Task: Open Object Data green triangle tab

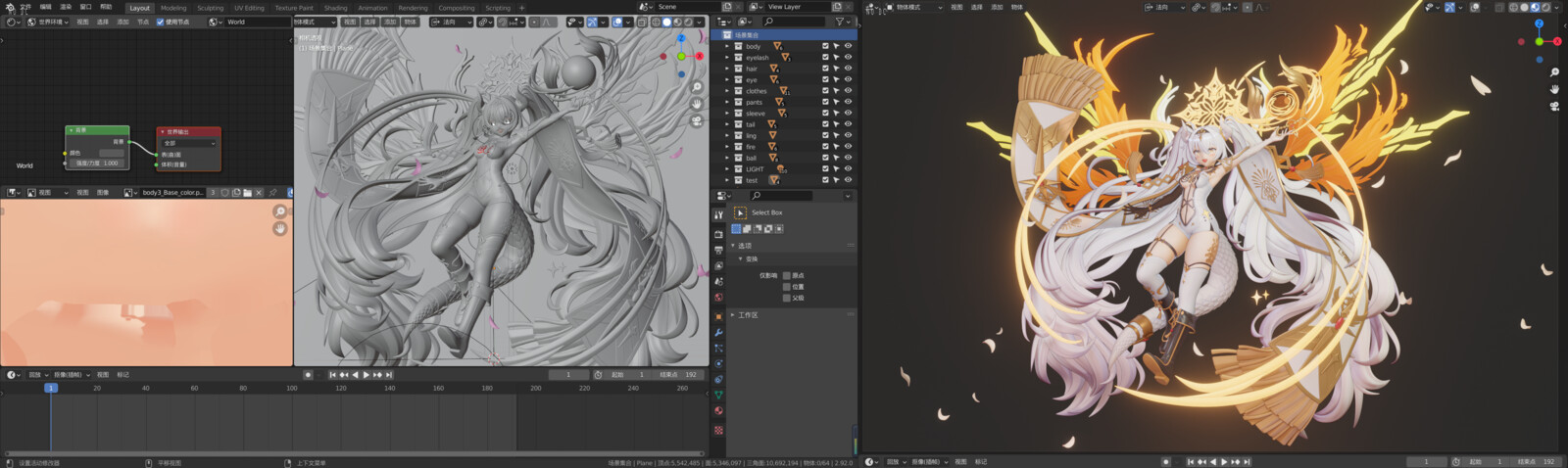Action: pos(718,395)
